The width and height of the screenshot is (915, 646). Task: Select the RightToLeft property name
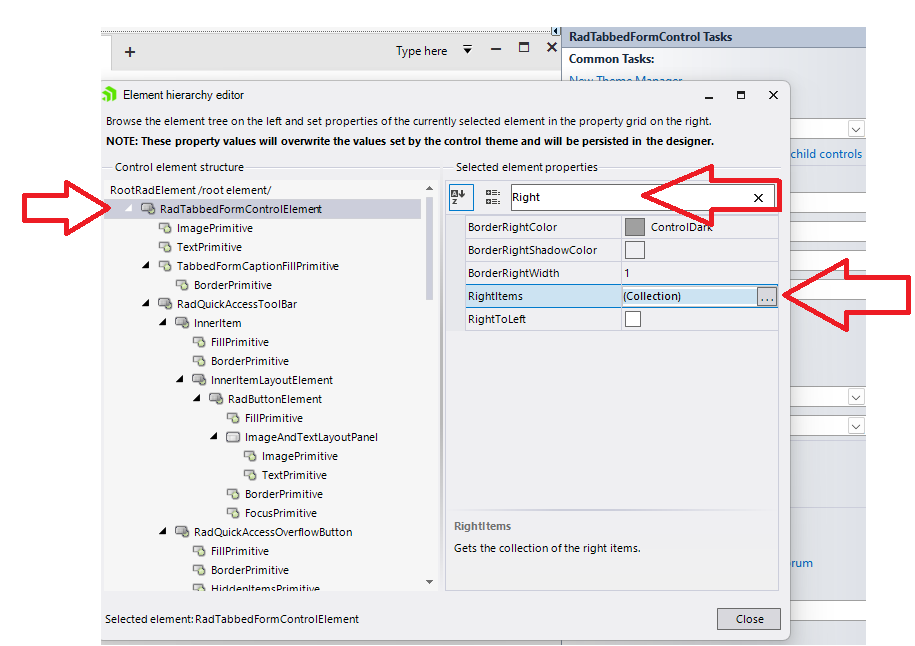[x=497, y=319]
